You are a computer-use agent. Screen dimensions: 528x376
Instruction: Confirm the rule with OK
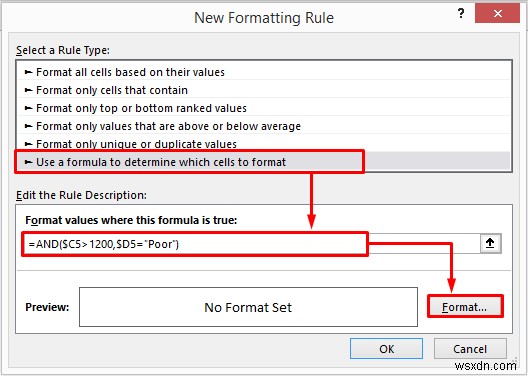(x=386, y=349)
